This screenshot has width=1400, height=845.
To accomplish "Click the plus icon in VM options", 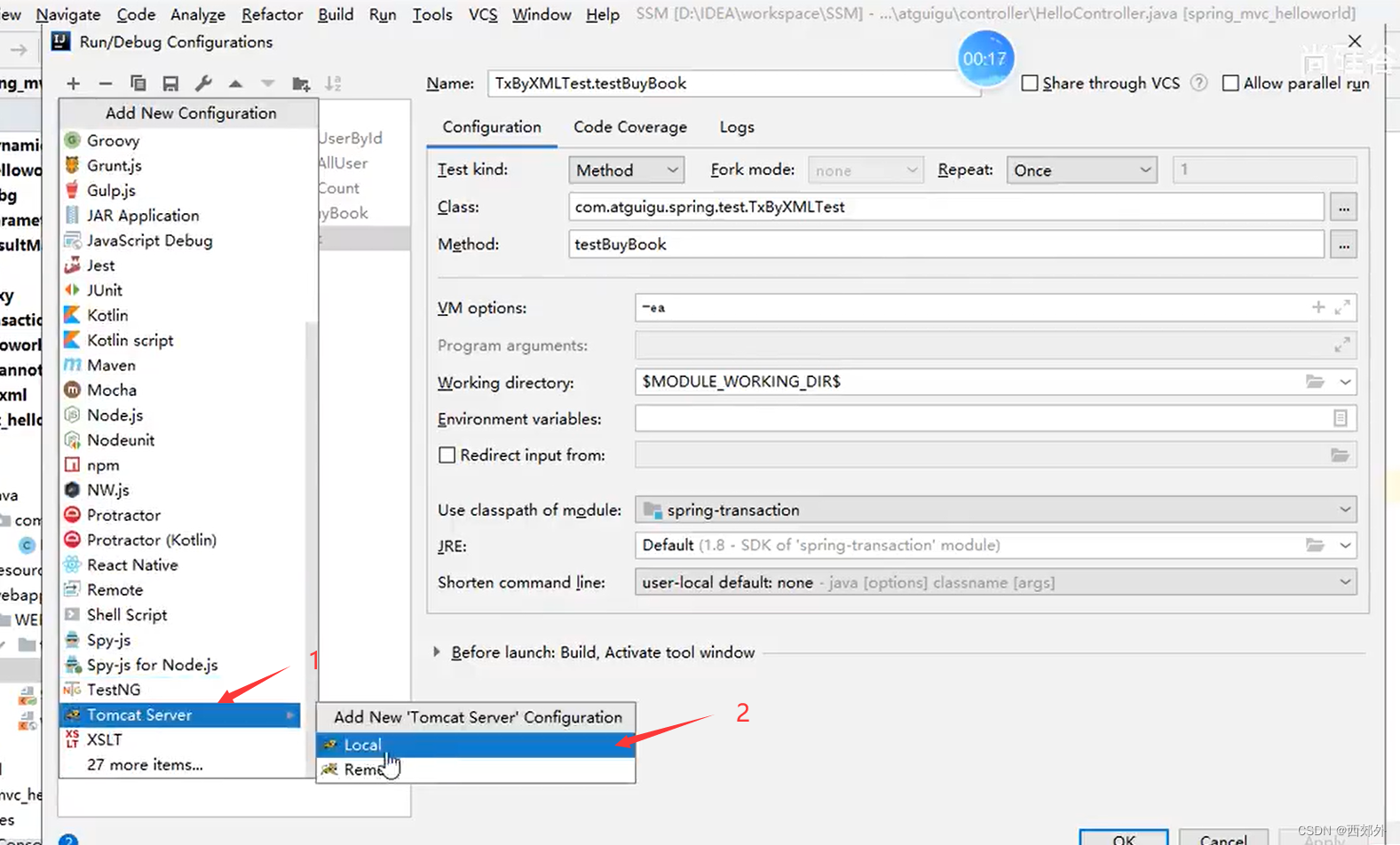I will click(1318, 307).
